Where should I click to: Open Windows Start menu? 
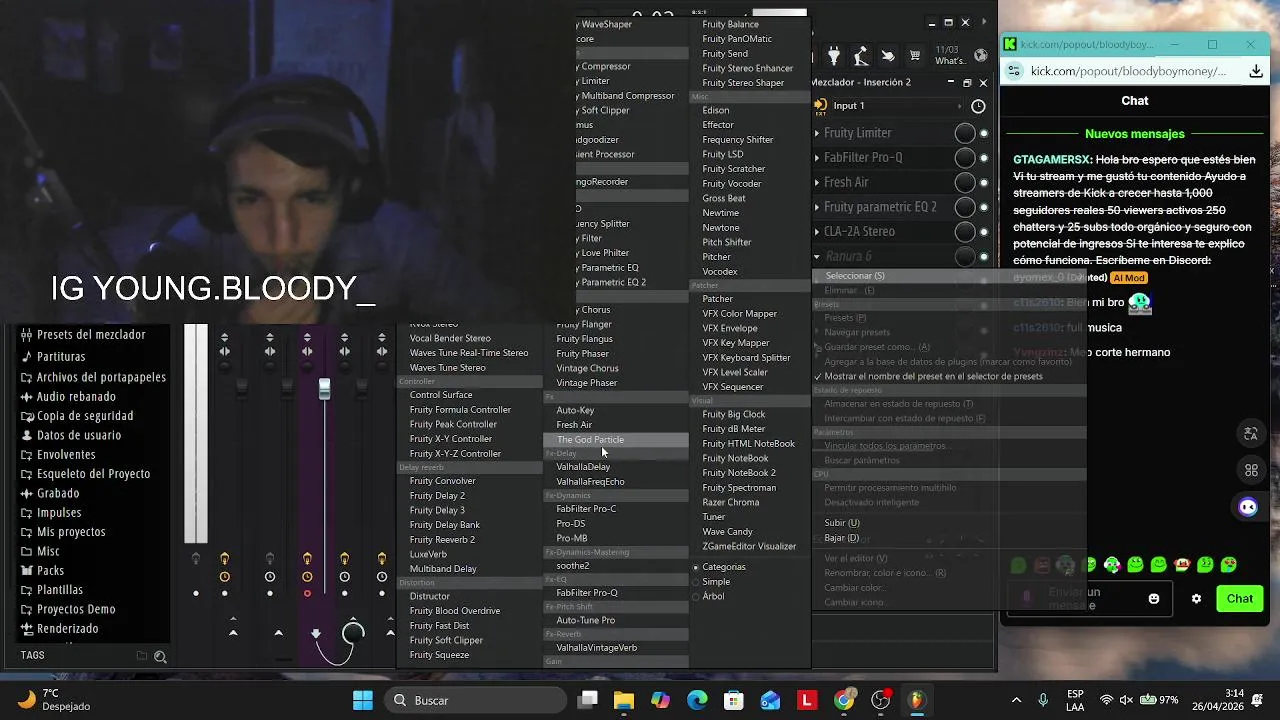tap(363, 700)
